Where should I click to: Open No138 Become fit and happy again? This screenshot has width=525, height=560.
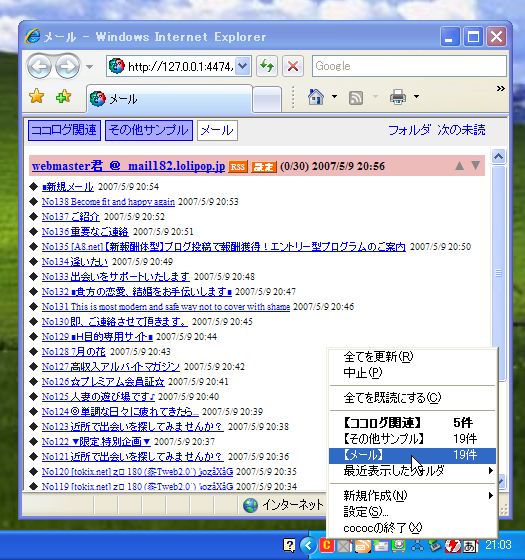coord(108,201)
